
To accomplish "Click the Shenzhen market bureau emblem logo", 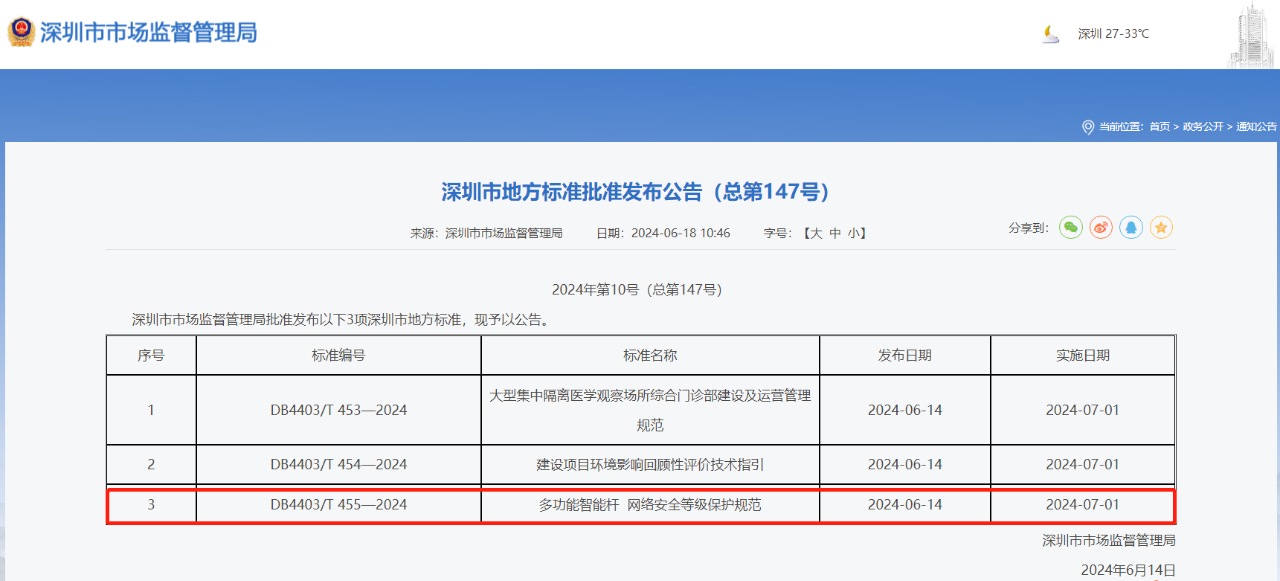I will (x=20, y=32).
